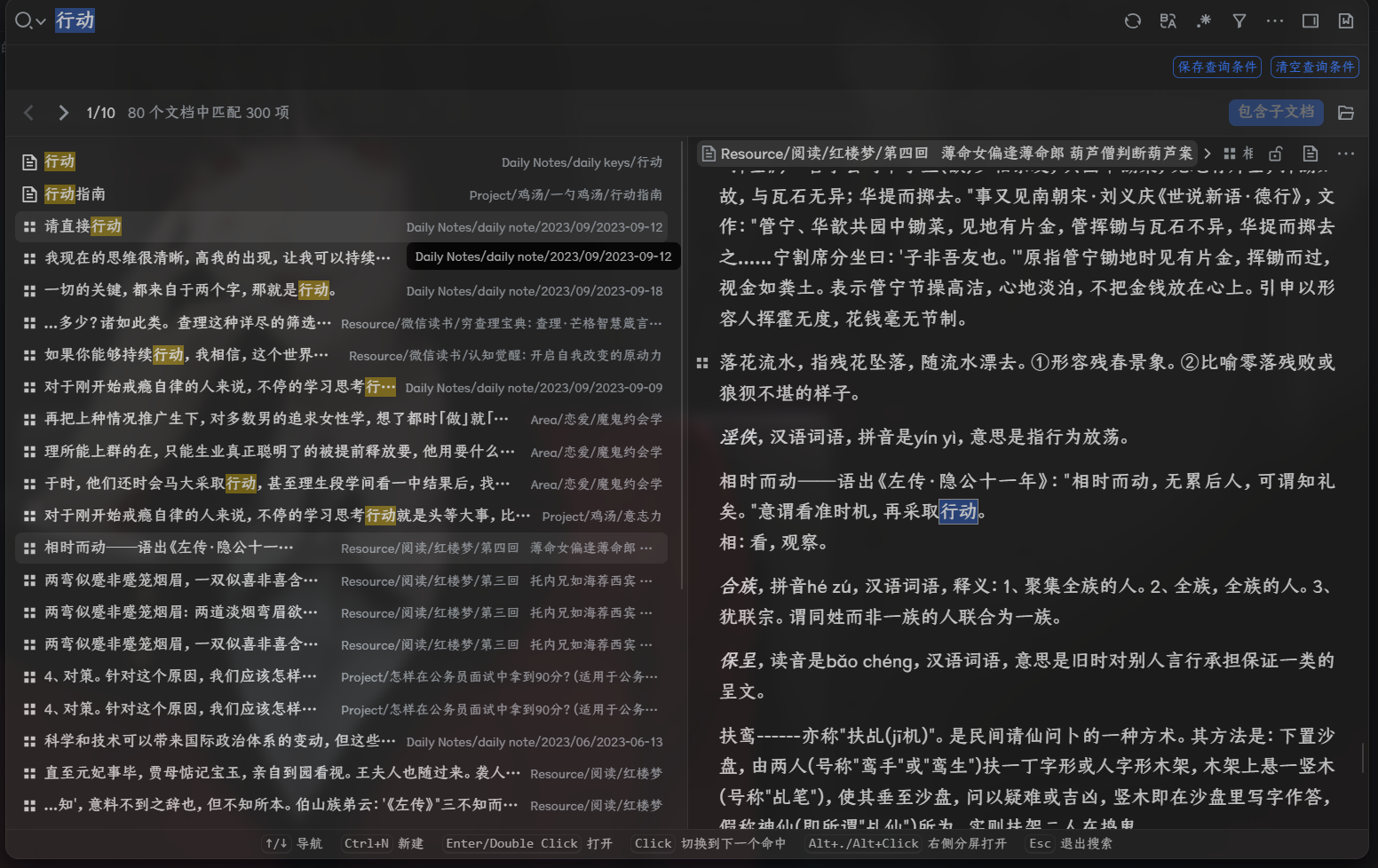Toggle 包含子文档 option
The height and width of the screenshot is (868, 1378).
coord(1276,112)
